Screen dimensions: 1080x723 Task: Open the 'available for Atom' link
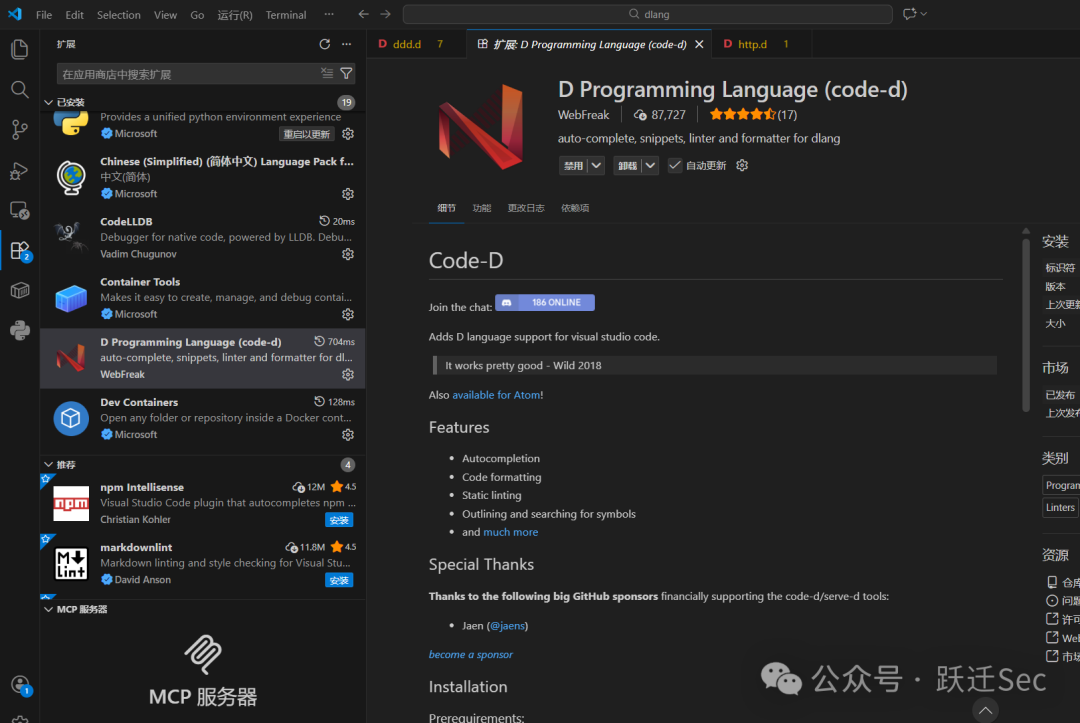click(496, 395)
